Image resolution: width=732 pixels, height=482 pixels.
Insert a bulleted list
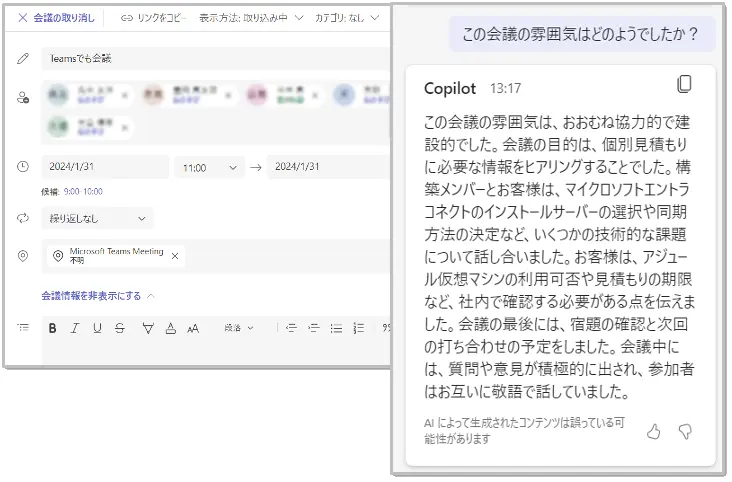click(x=336, y=328)
